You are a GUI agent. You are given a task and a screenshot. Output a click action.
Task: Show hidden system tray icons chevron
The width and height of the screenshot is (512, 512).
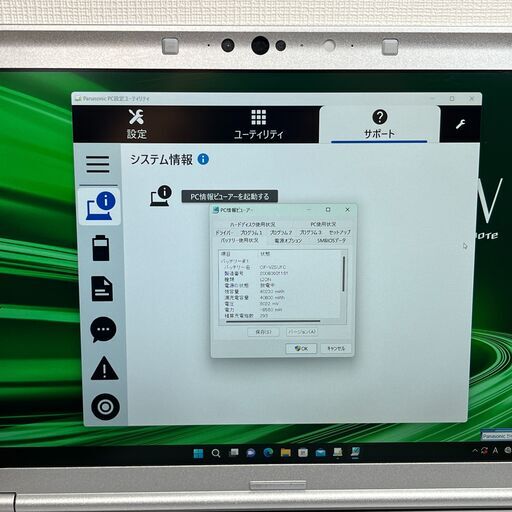coord(475,451)
